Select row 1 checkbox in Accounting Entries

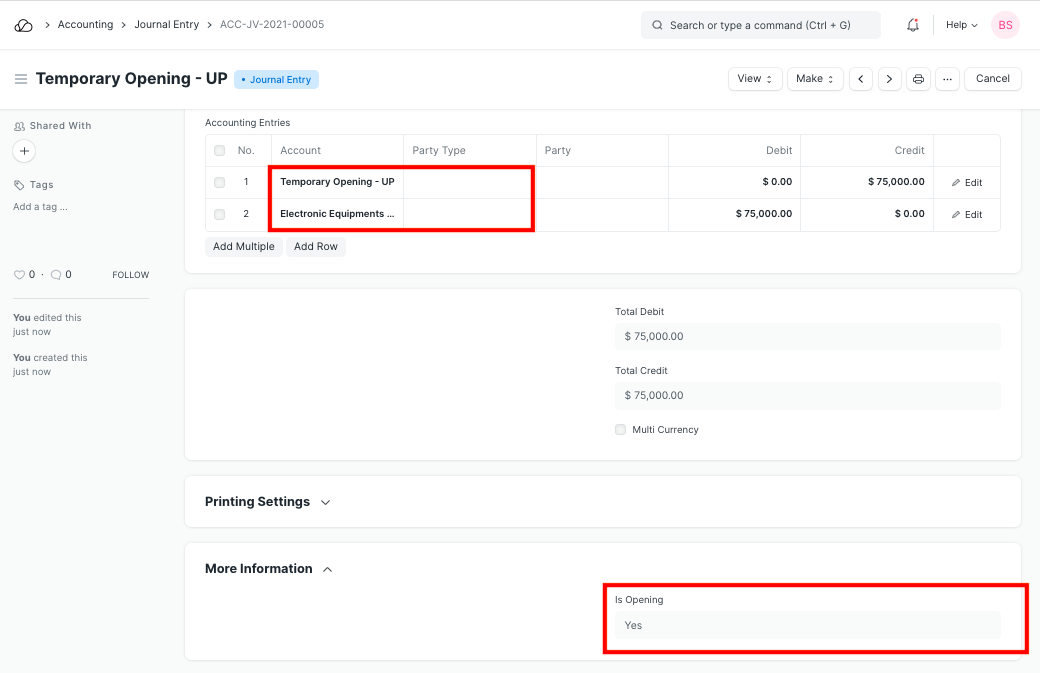(220, 183)
